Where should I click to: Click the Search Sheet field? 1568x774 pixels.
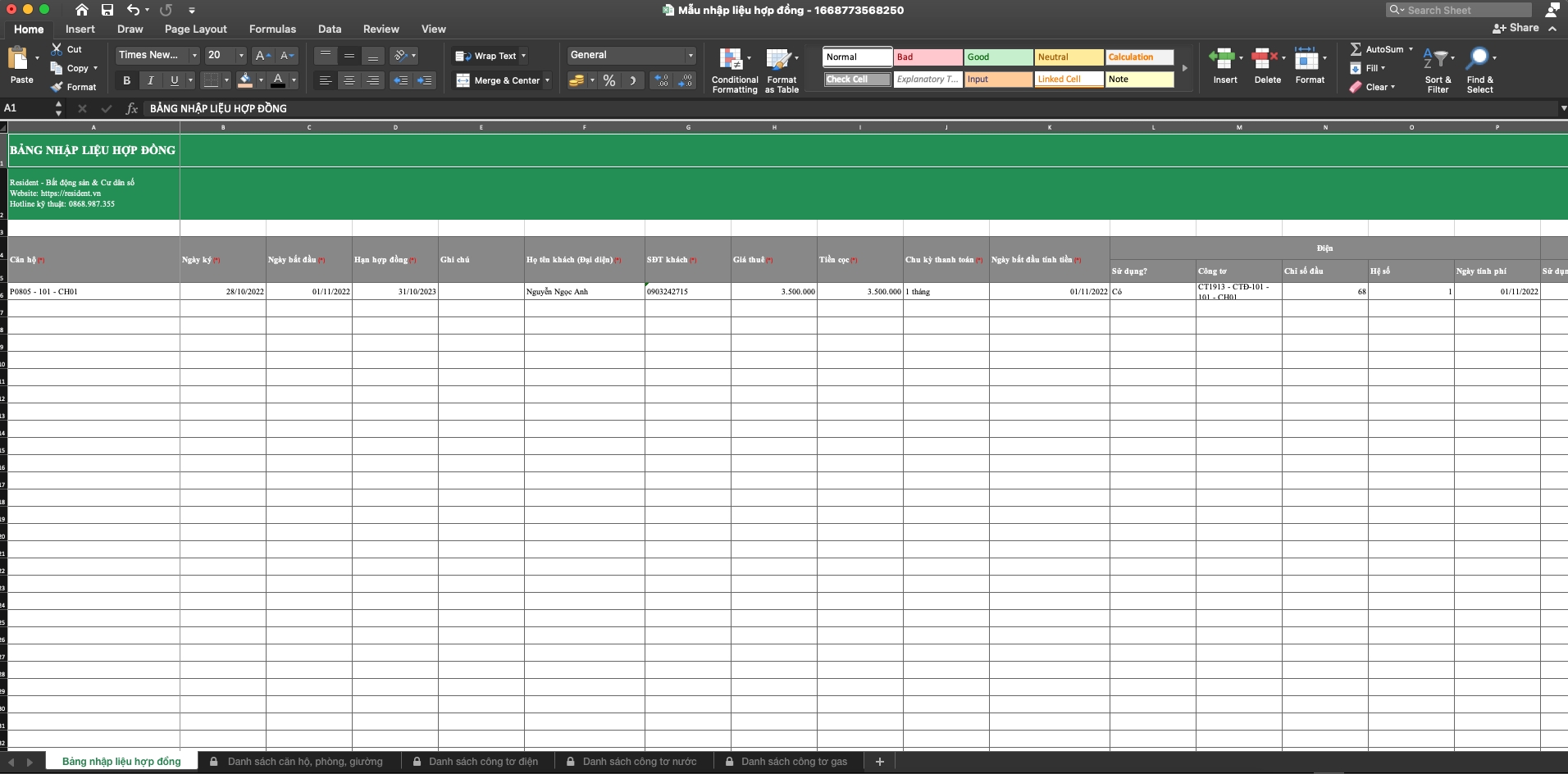tap(1465, 10)
